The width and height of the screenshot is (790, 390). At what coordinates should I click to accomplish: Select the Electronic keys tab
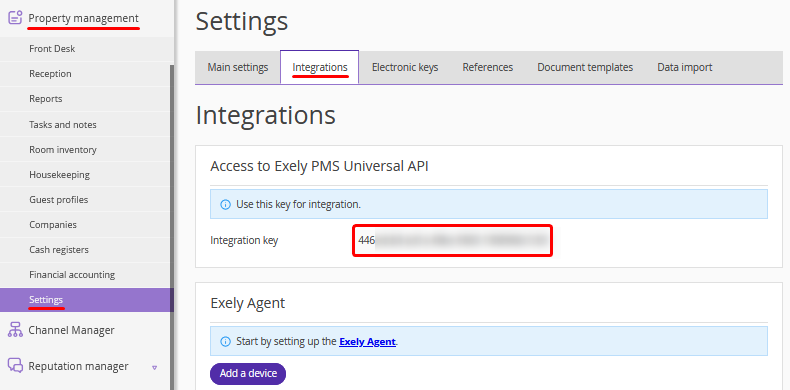[x=405, y=67]
